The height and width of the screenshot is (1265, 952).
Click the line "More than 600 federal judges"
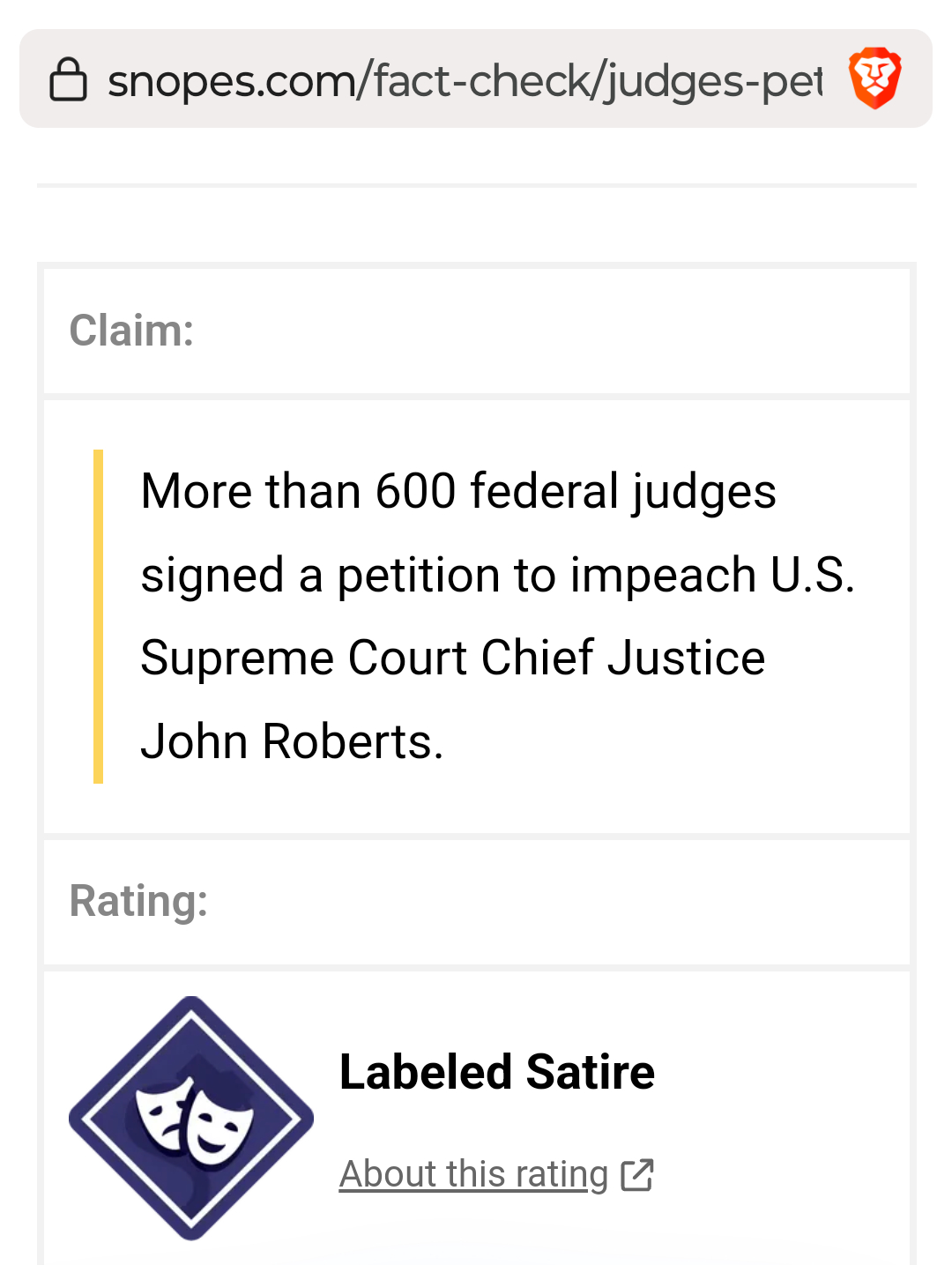pyautogui.click(x=457, y=491)
